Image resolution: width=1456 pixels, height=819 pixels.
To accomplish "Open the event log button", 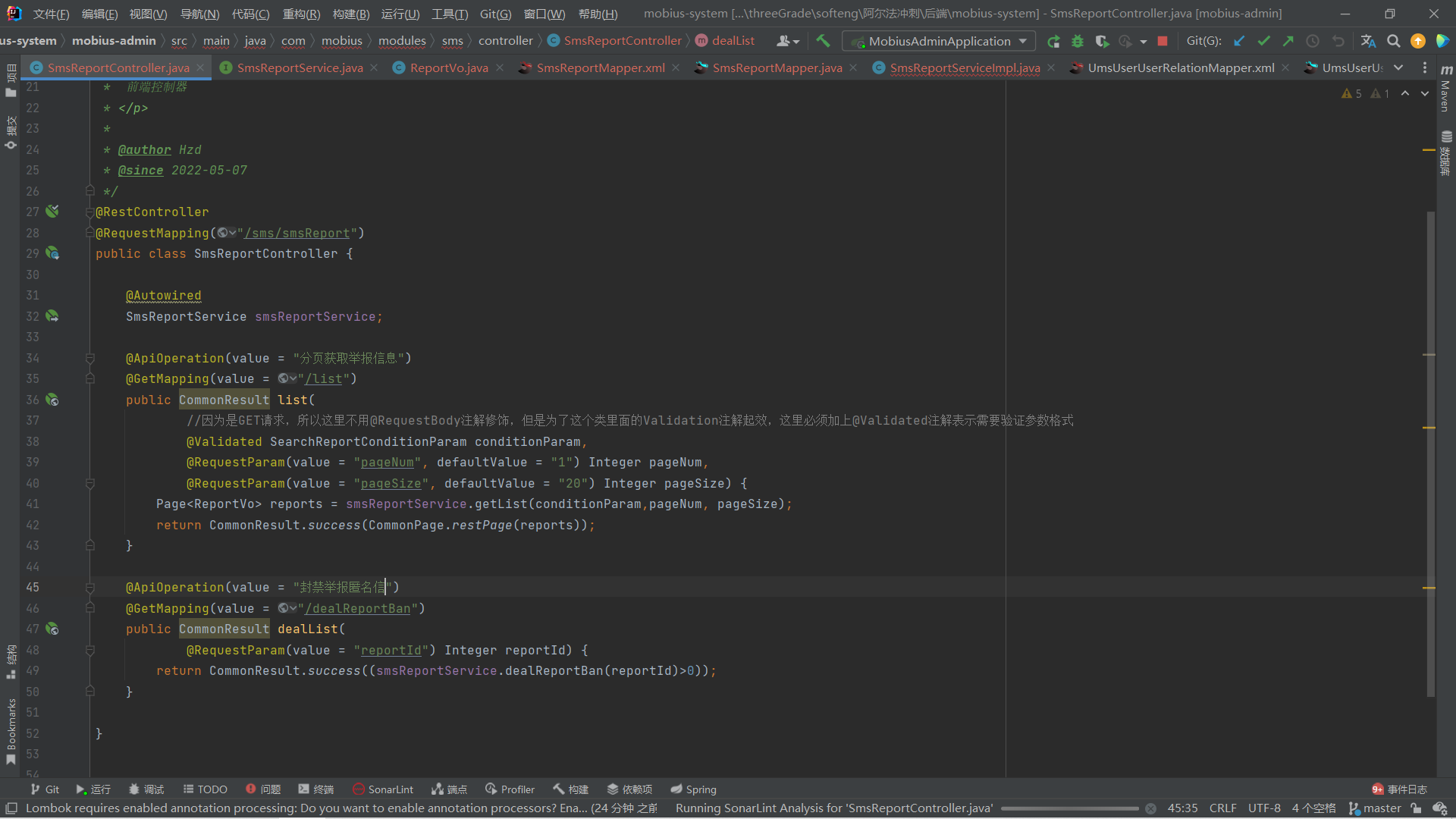I will (1399, 789).
